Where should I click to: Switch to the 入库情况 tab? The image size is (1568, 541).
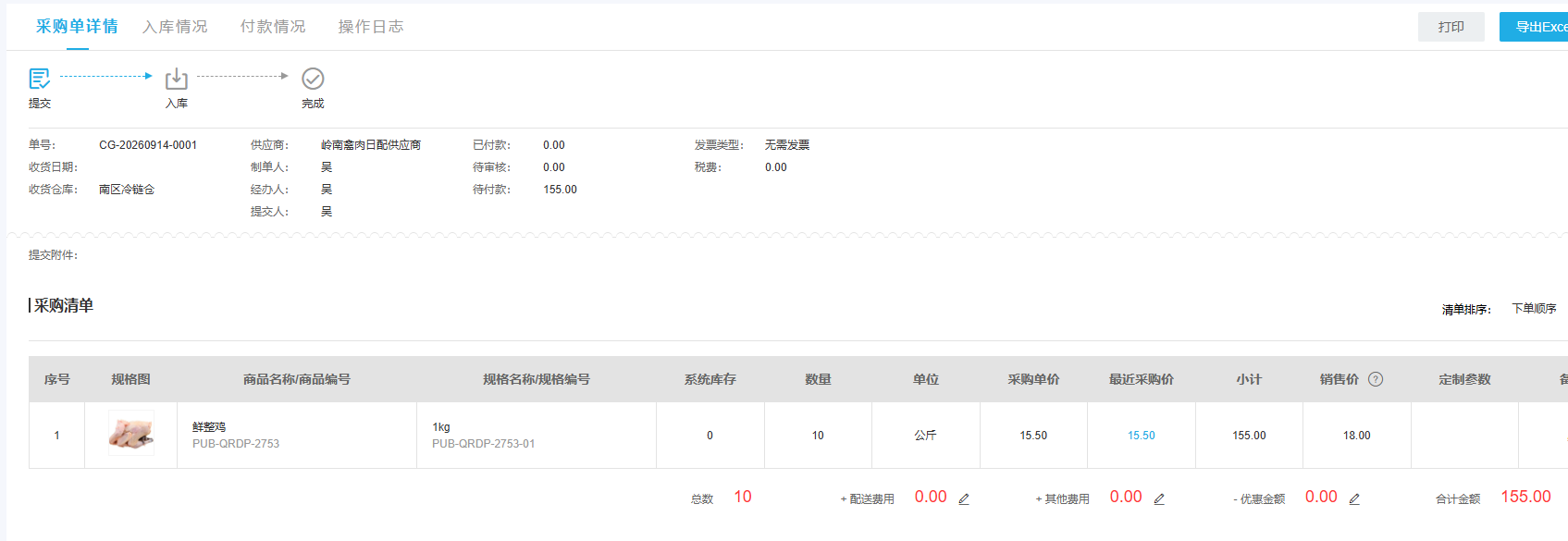(x=175, y=27)
